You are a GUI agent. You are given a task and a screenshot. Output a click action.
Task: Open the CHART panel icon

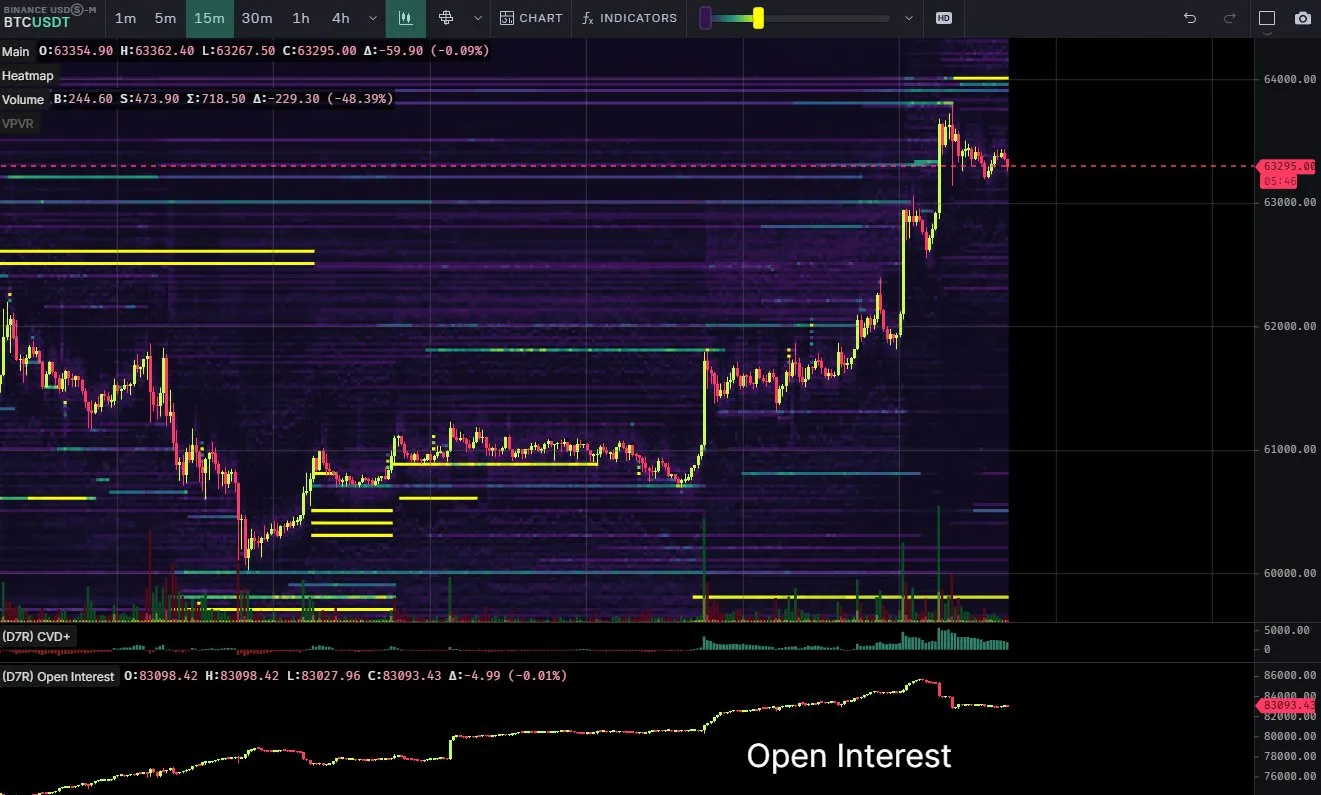click(x=531, y=18)
